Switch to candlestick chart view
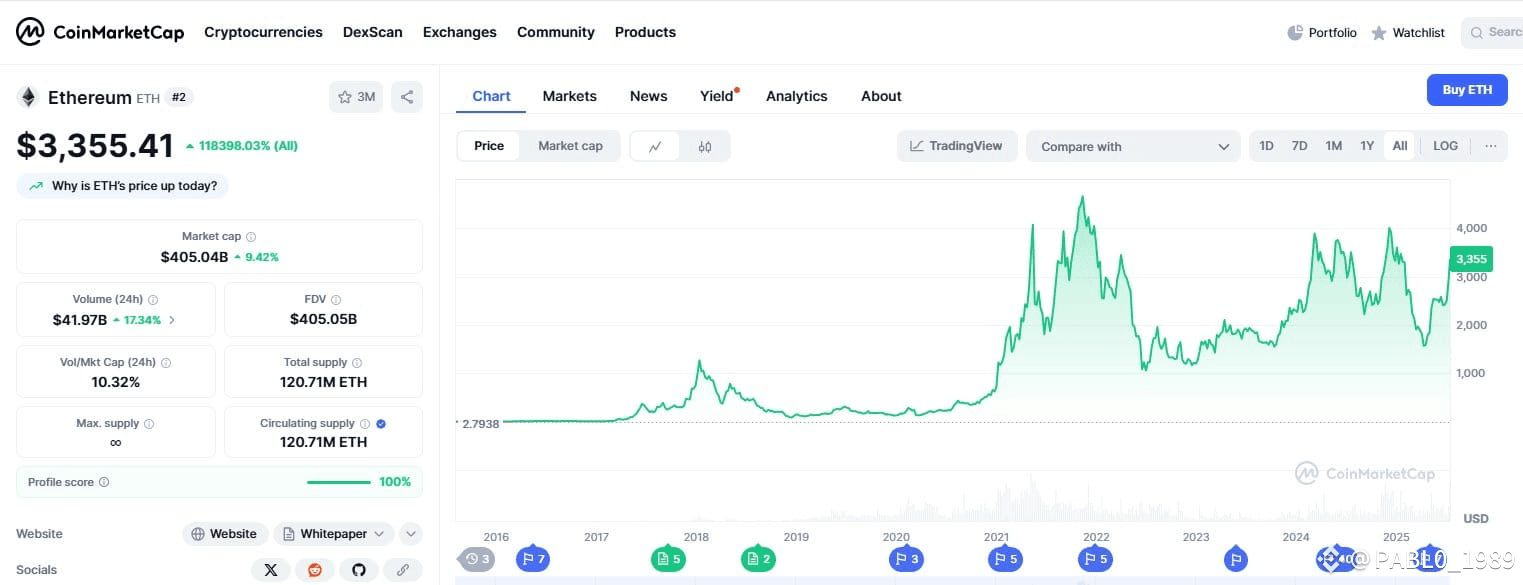Viewport: 1523px width, 585px height. coord(705,146)
